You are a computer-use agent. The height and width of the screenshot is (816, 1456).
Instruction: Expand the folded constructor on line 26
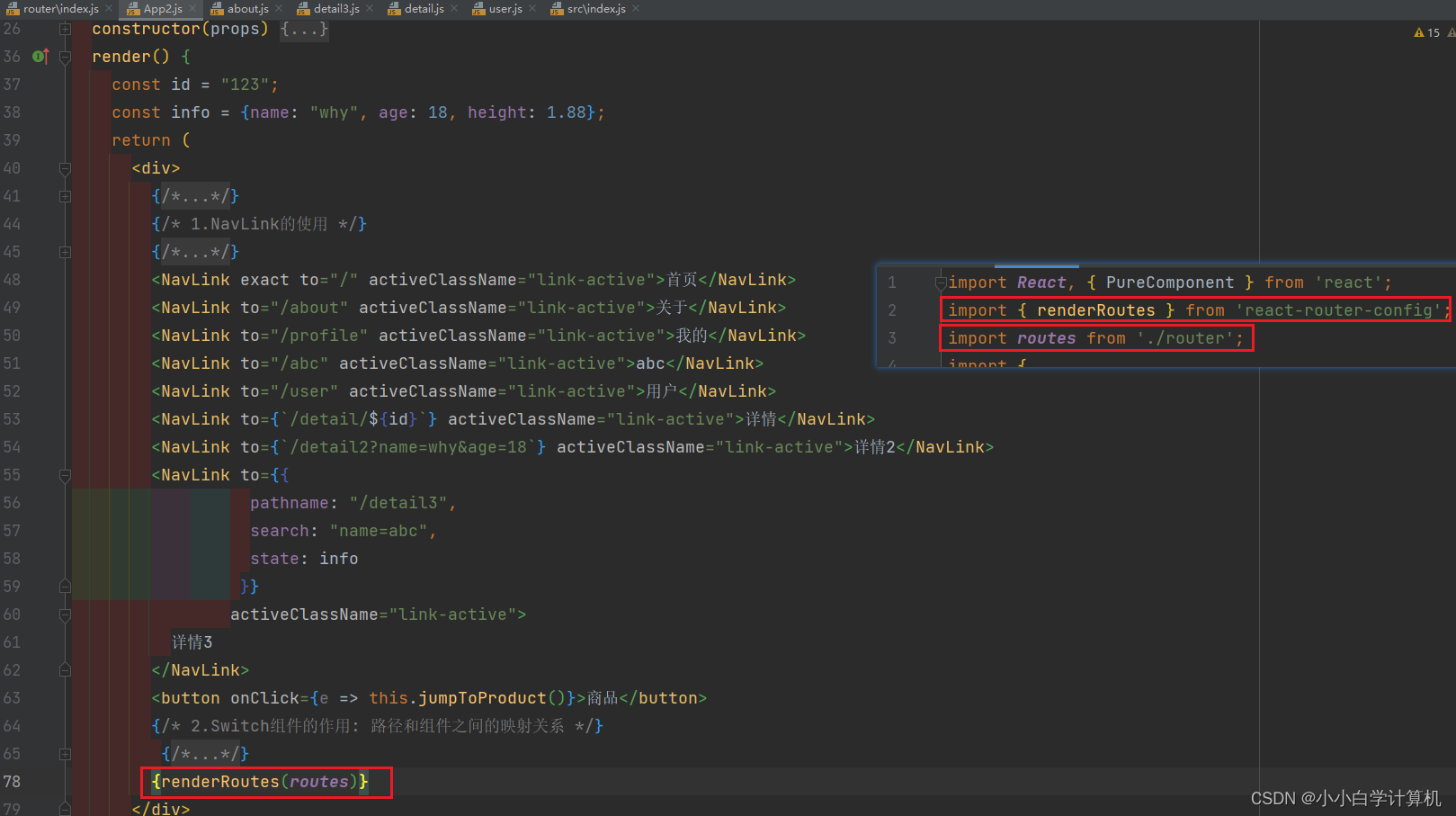pos(65,29)
